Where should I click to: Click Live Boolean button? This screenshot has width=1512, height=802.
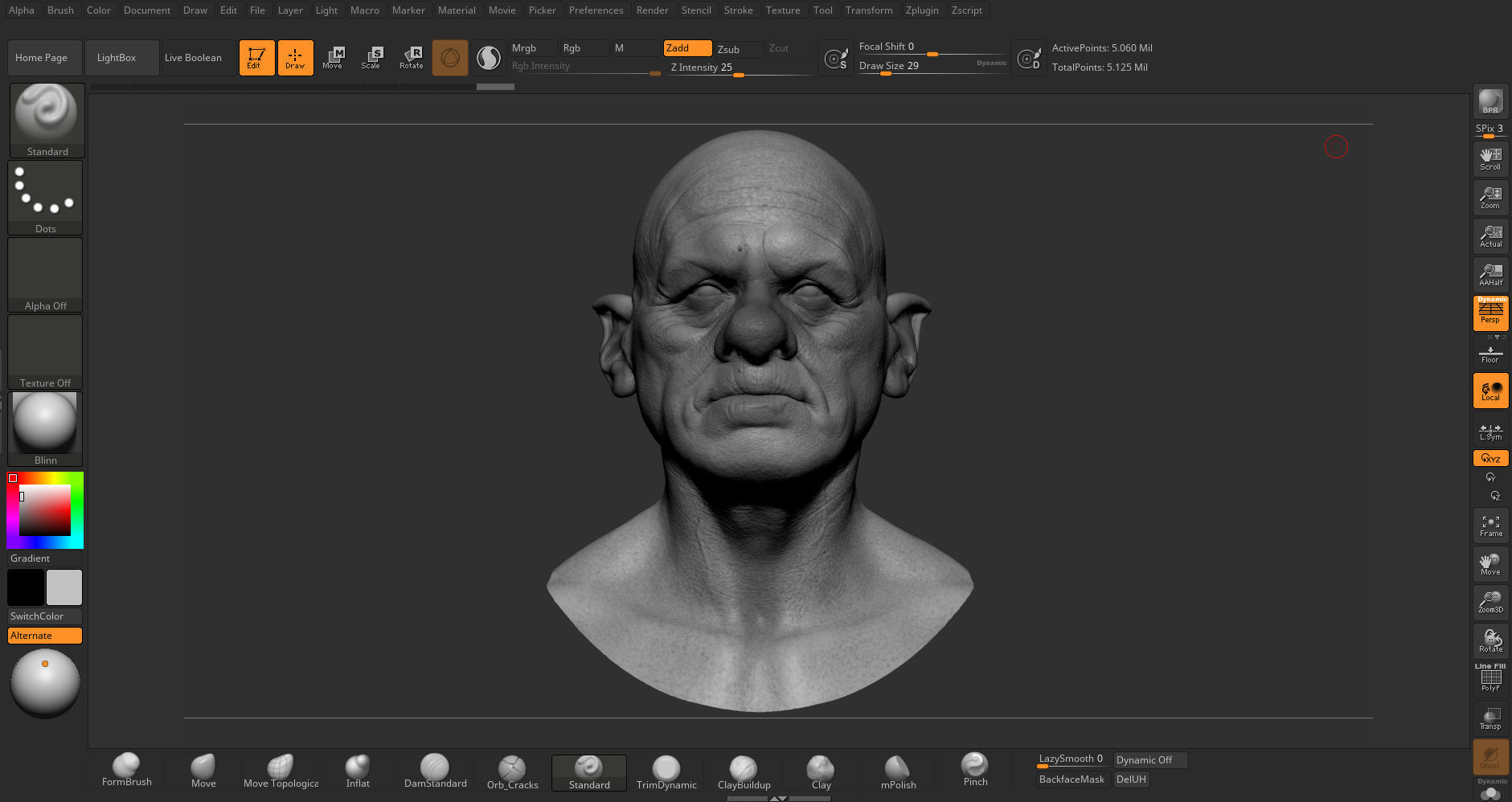click(199, 58)
